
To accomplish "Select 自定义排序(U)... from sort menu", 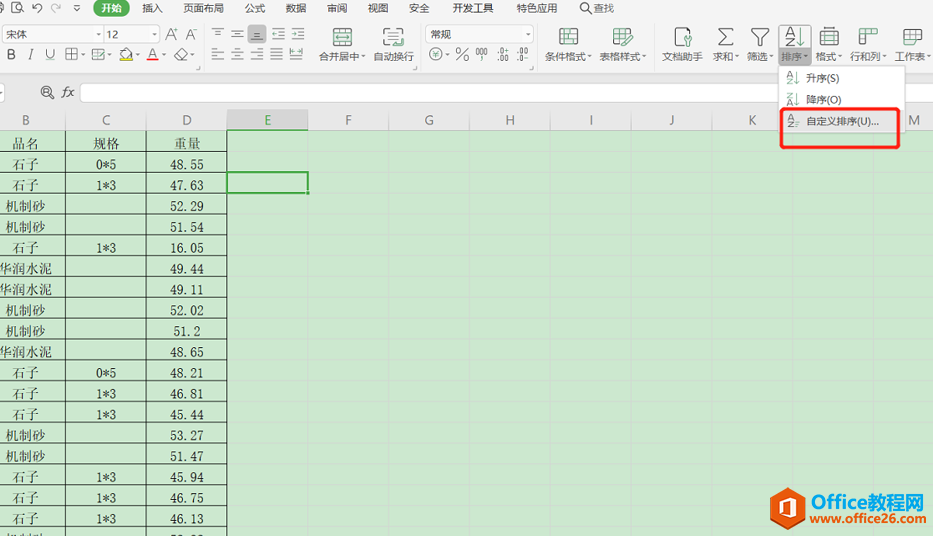I will (841, 121).
